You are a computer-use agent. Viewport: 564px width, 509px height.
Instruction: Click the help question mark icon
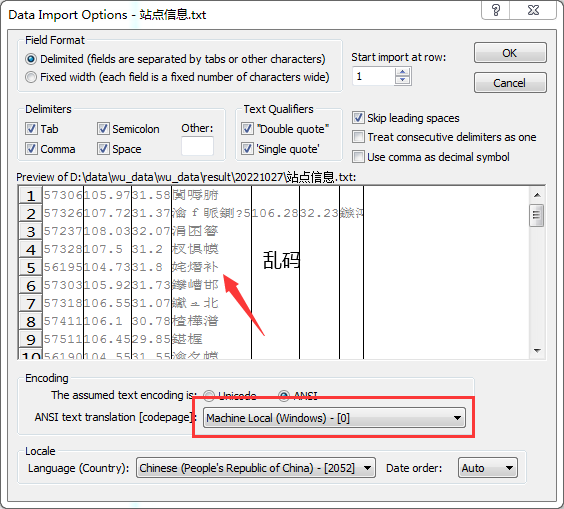(x=495, y=10)
